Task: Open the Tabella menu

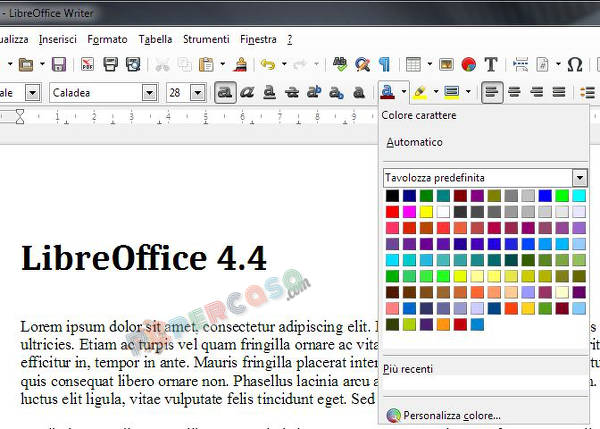Action: click(155, 39)
